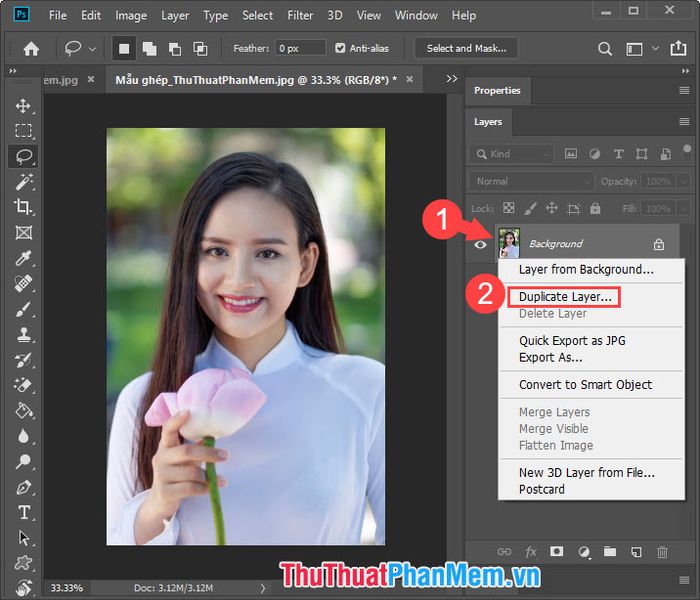Click Convert to Smart Object
Viewport: 700px width, 600px height.
click(x=585, y=385)
